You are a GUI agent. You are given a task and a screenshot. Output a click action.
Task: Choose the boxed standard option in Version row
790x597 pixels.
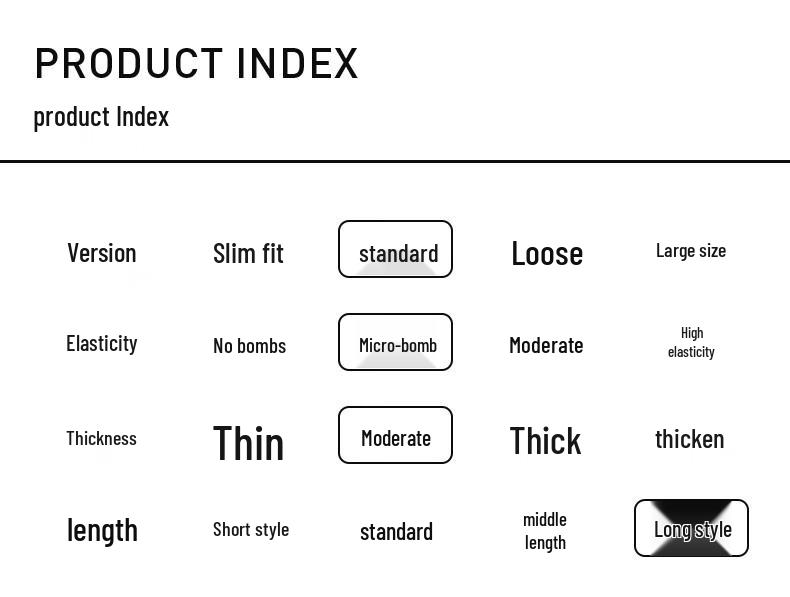395,249
